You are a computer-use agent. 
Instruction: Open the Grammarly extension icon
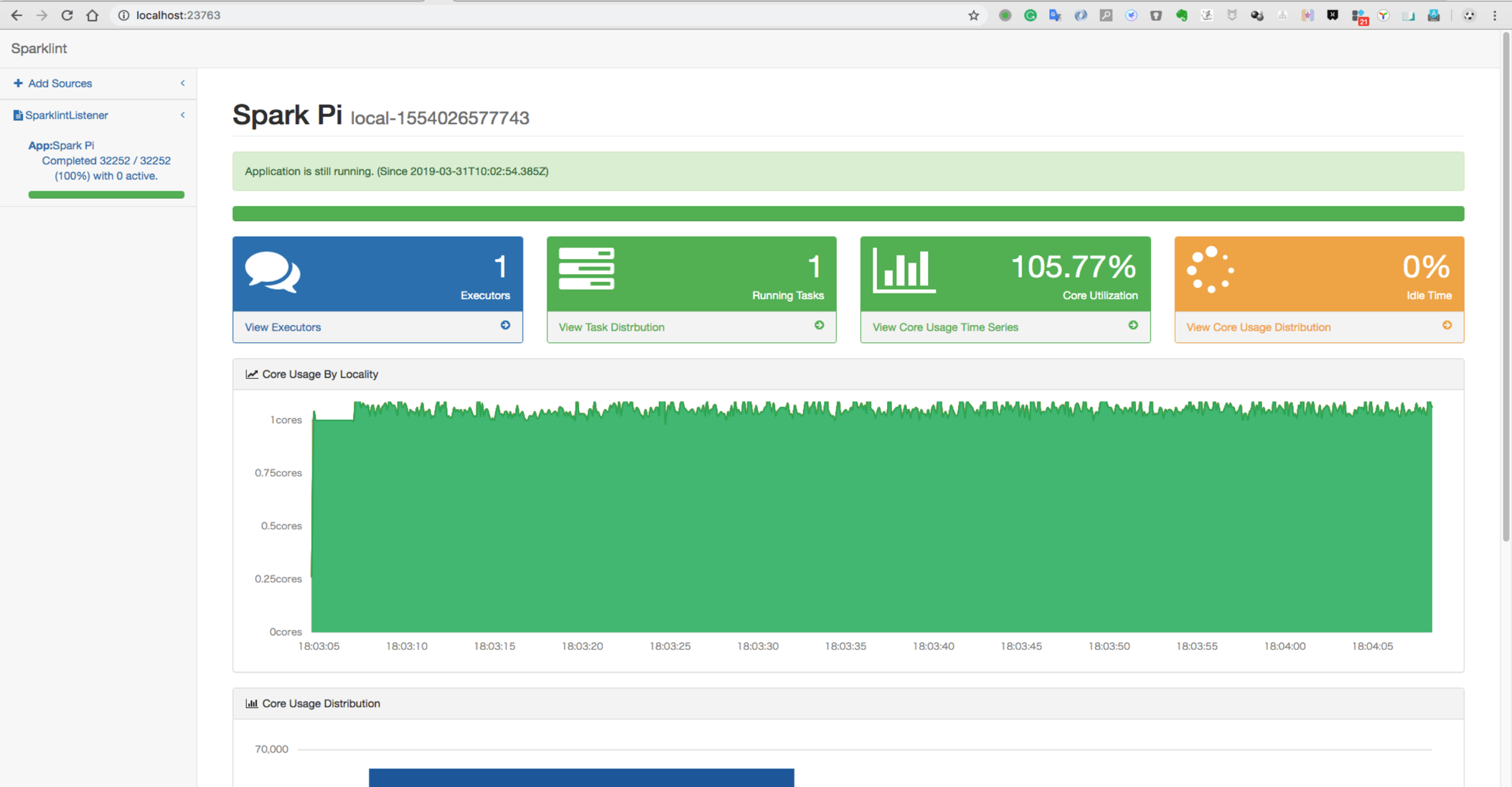point(1030,15)
